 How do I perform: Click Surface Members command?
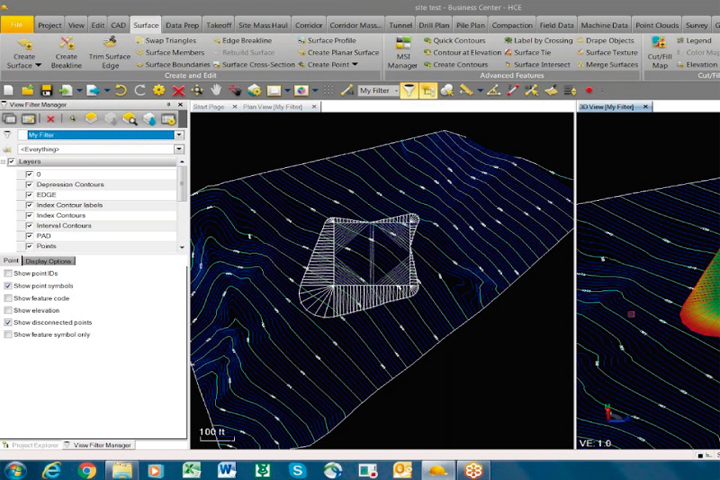(170, 52)
